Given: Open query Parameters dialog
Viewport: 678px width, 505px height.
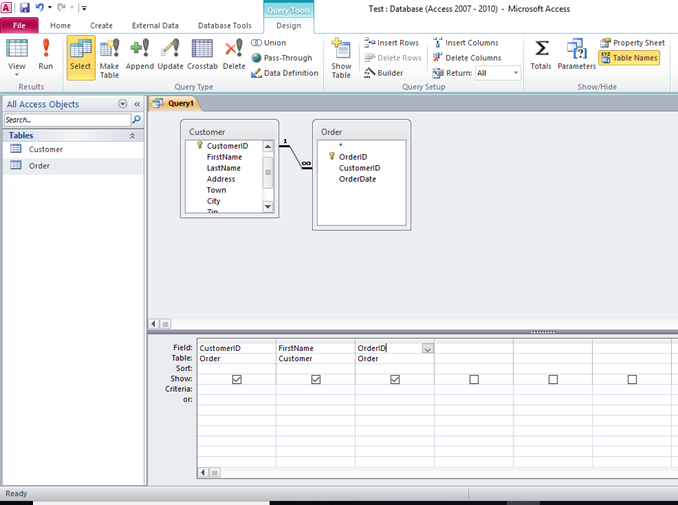Looking at the screenshot, I should click(576, 54).
